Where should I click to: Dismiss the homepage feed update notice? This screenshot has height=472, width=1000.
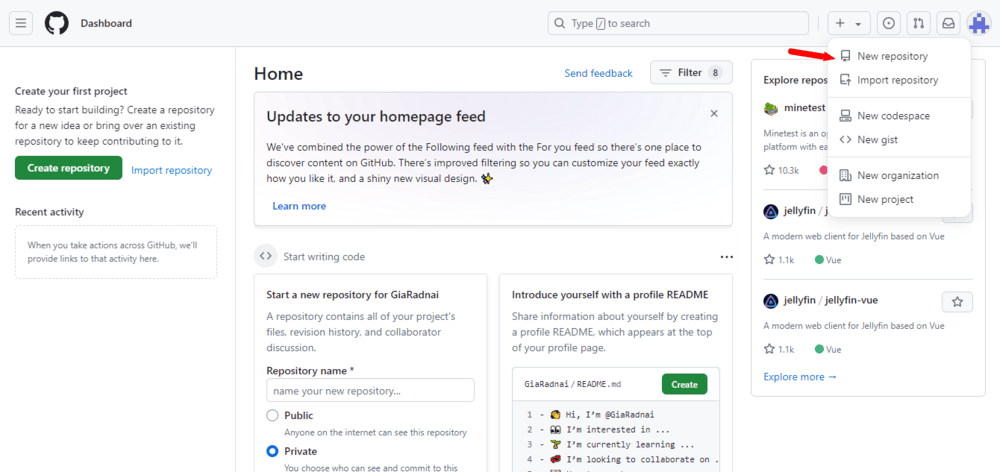[714, 114]
